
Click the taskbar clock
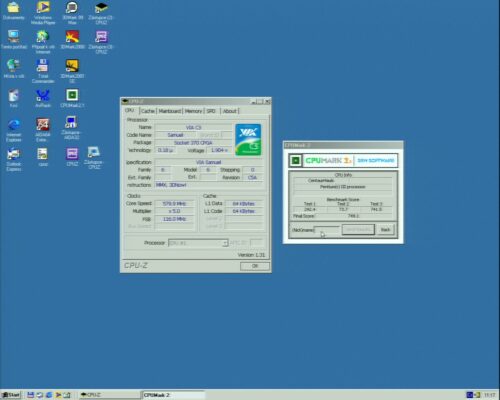(x=490, y=395)
